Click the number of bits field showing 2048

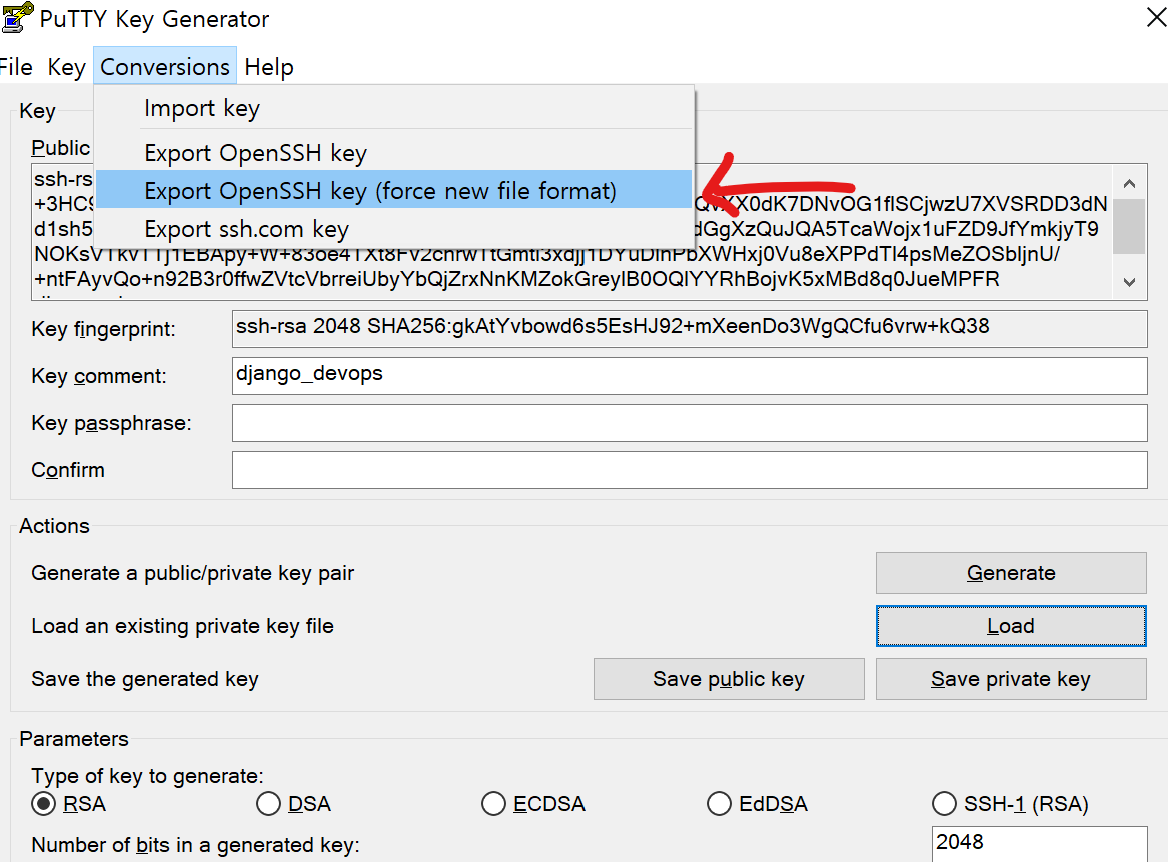click(1039, 843)
